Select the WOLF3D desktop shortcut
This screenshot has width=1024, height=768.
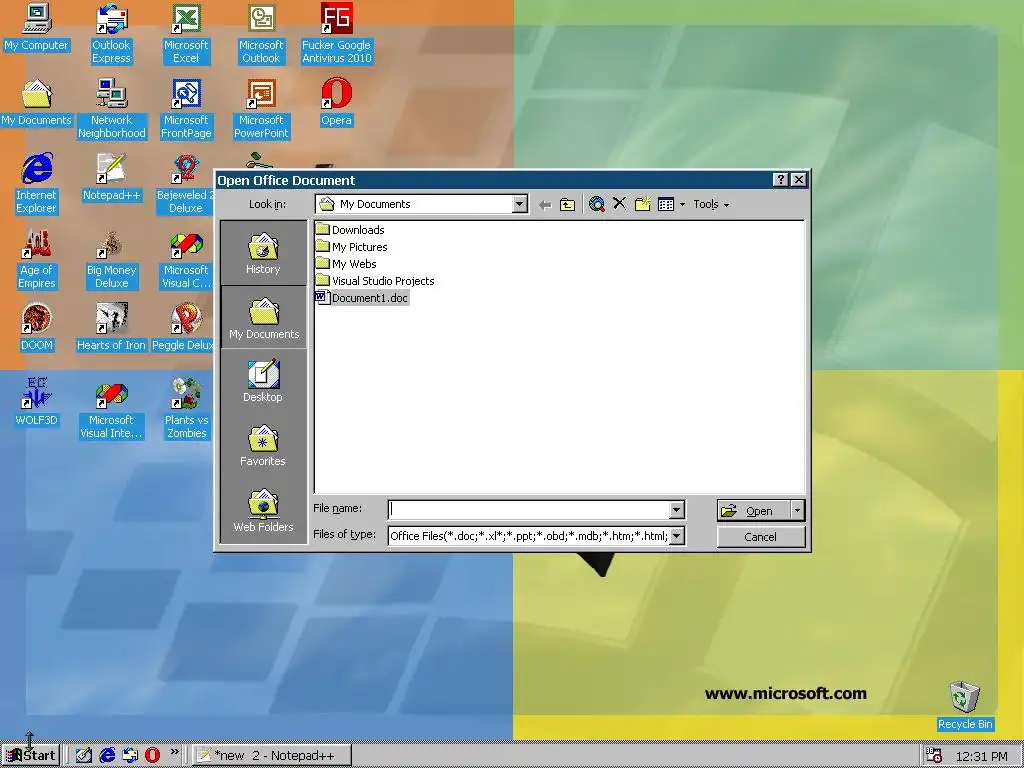(x=36, y=403)
